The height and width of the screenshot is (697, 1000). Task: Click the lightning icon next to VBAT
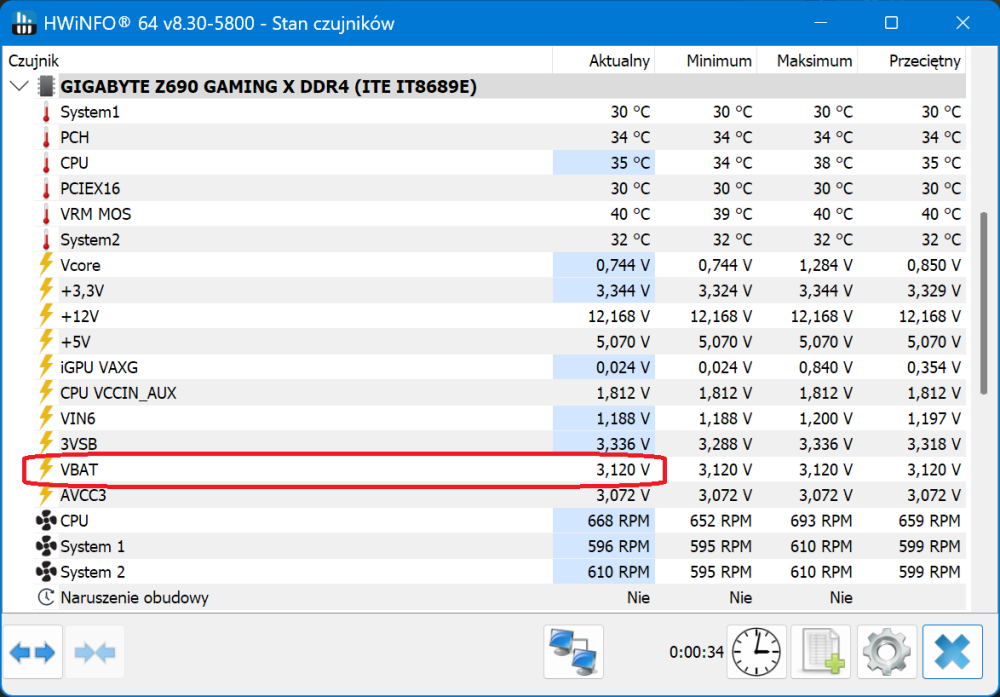pos(46,469)
